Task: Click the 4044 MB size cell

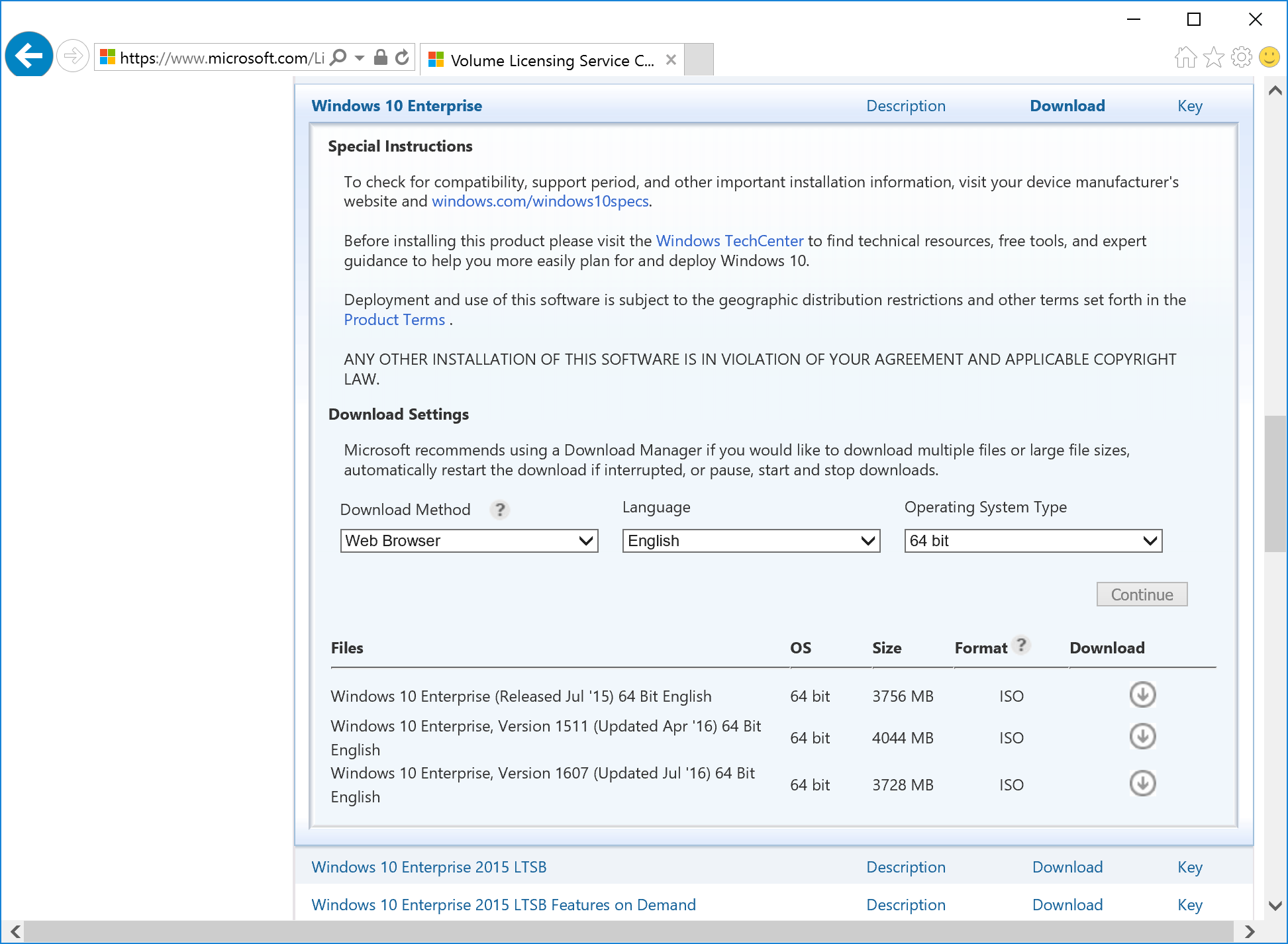Action: pos(903,738)
